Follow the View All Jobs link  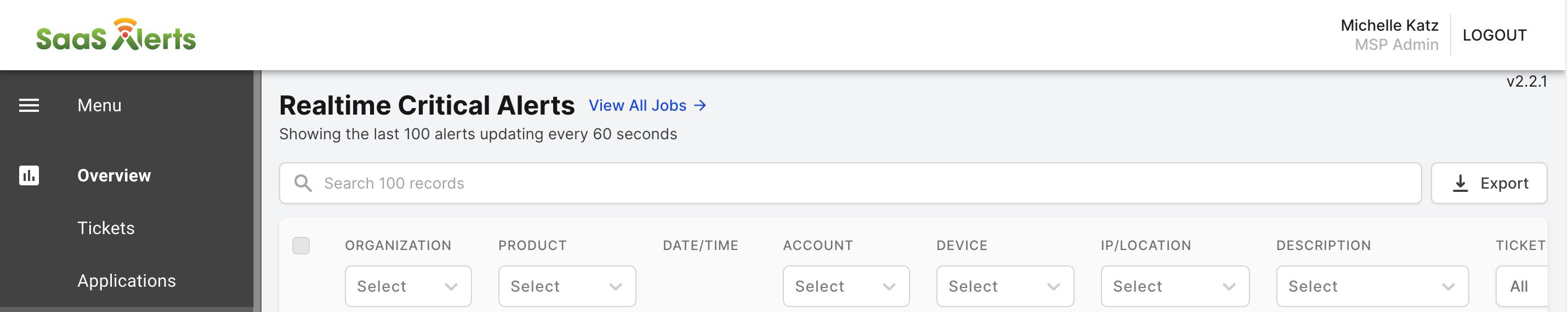click(x=637, y=105)
